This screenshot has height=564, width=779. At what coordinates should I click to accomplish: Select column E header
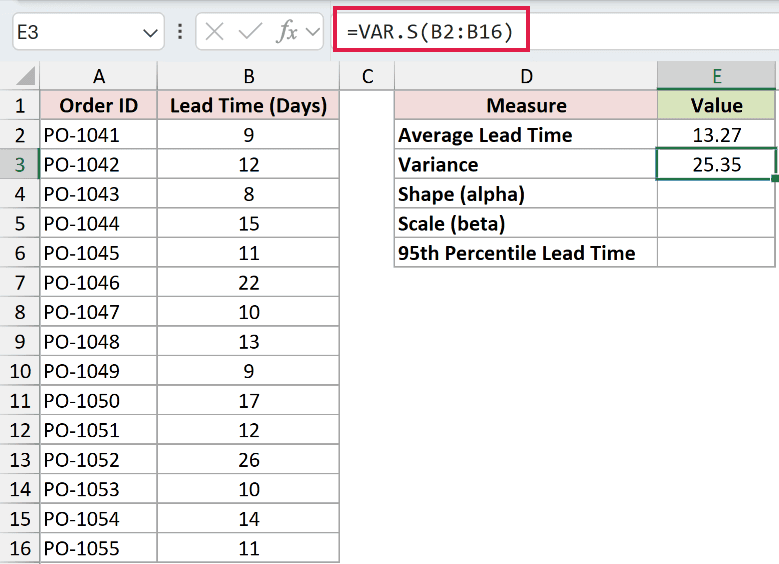coord(716,76)
